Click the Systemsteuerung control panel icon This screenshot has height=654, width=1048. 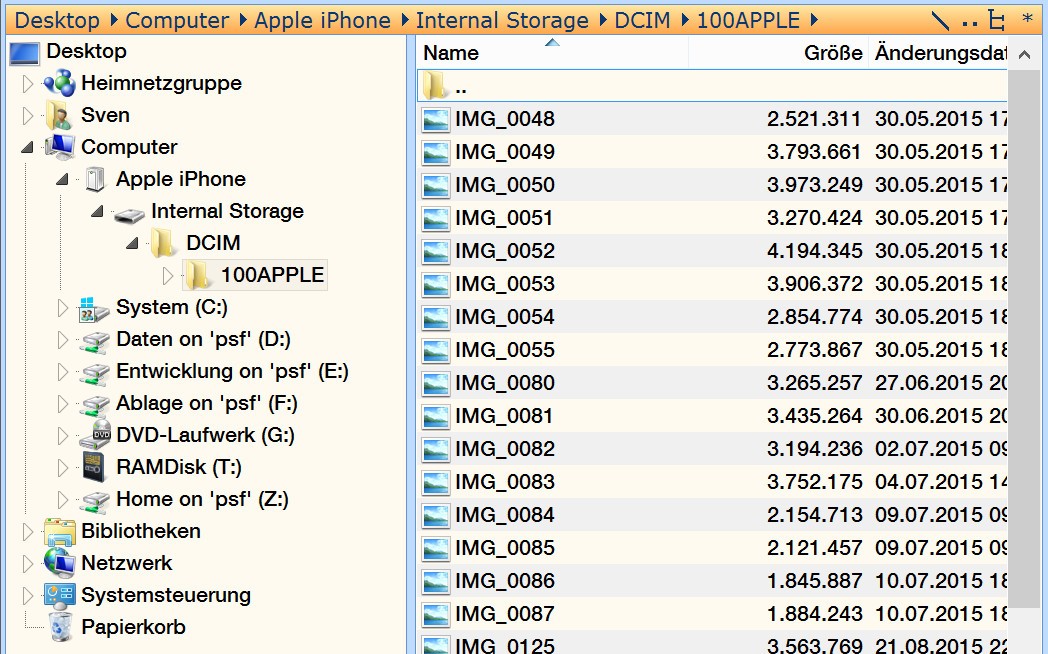(59, 595)
